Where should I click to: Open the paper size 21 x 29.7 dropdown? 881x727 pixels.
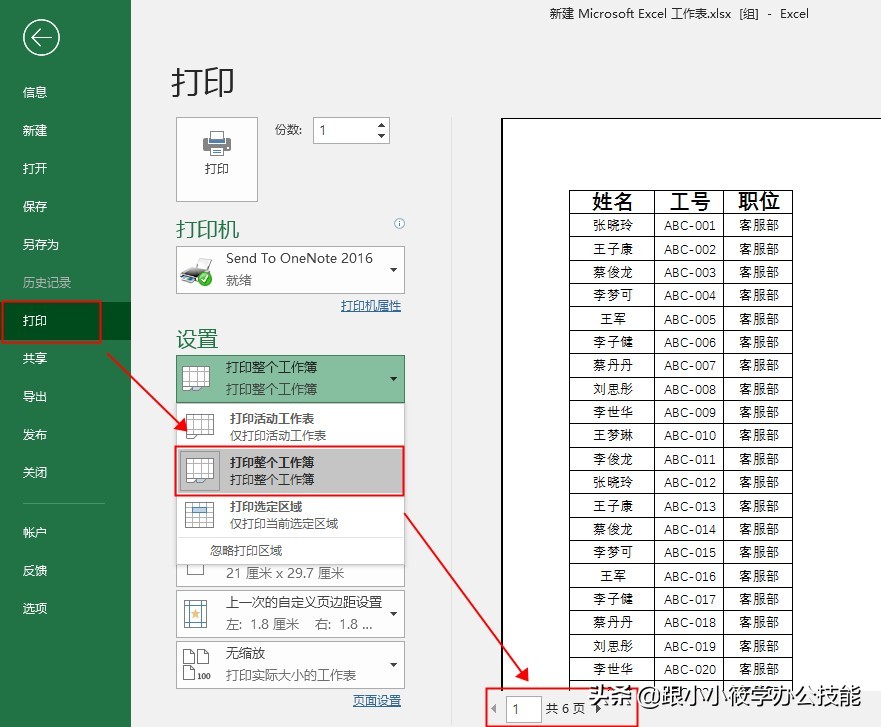[x=290, y=575]
